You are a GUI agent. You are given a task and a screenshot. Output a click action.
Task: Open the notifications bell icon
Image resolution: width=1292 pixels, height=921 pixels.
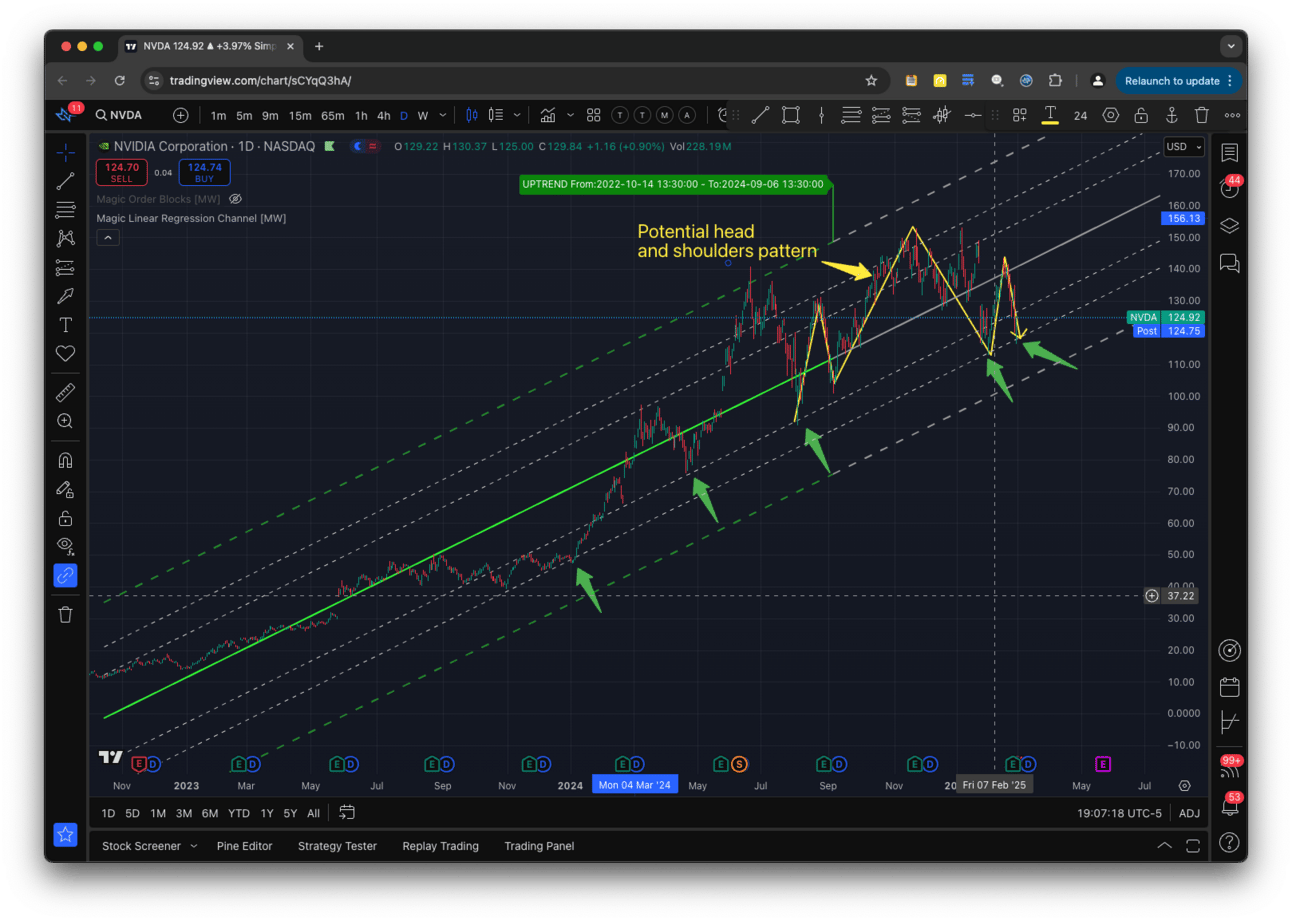point(1230,805)
